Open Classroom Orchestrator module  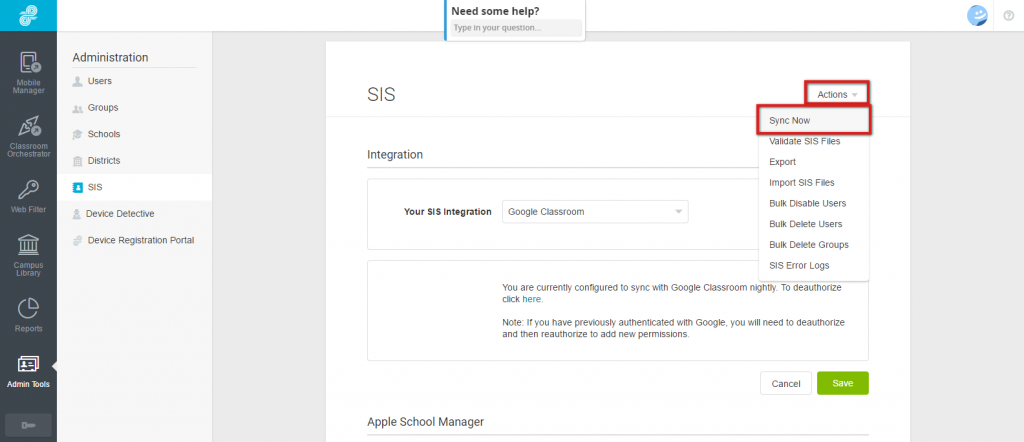(28, 136)
